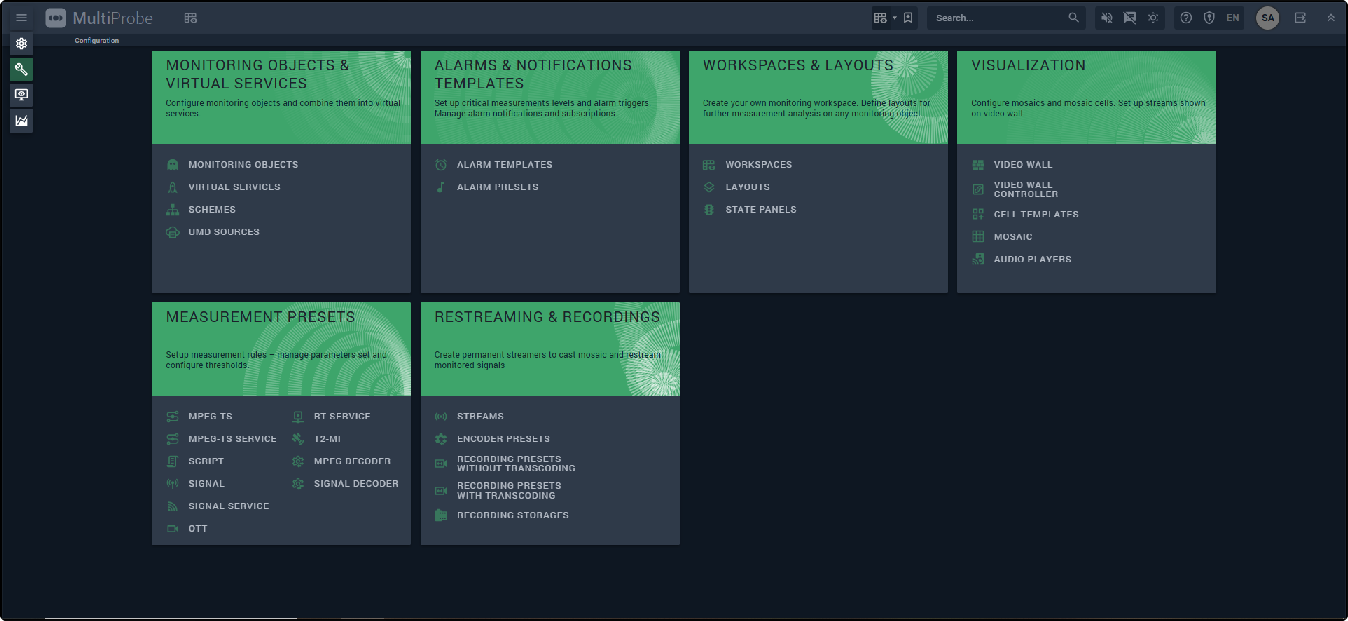Open the monitor eye view sidebar icon
Viewport: 1348px width, 621px height.
coord(21,95)
